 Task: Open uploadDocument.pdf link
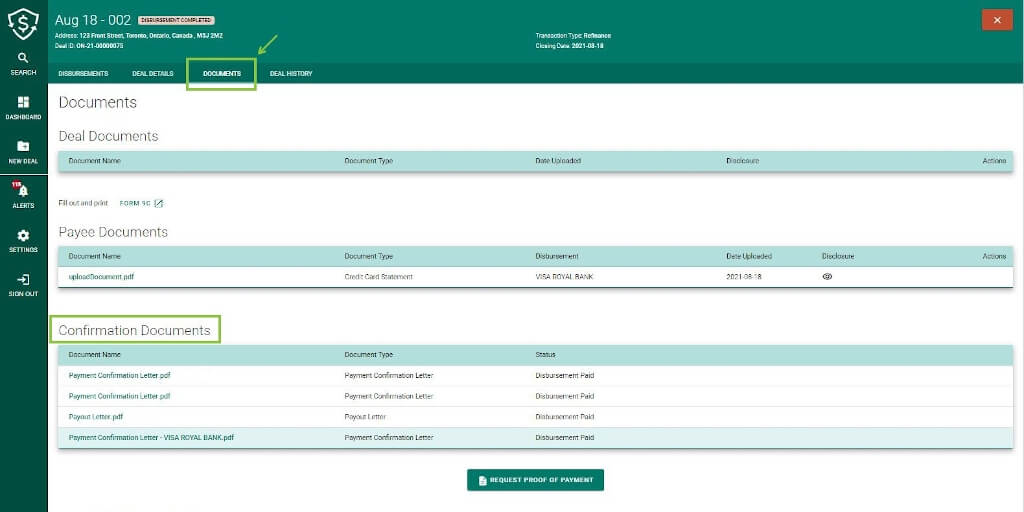101,277
